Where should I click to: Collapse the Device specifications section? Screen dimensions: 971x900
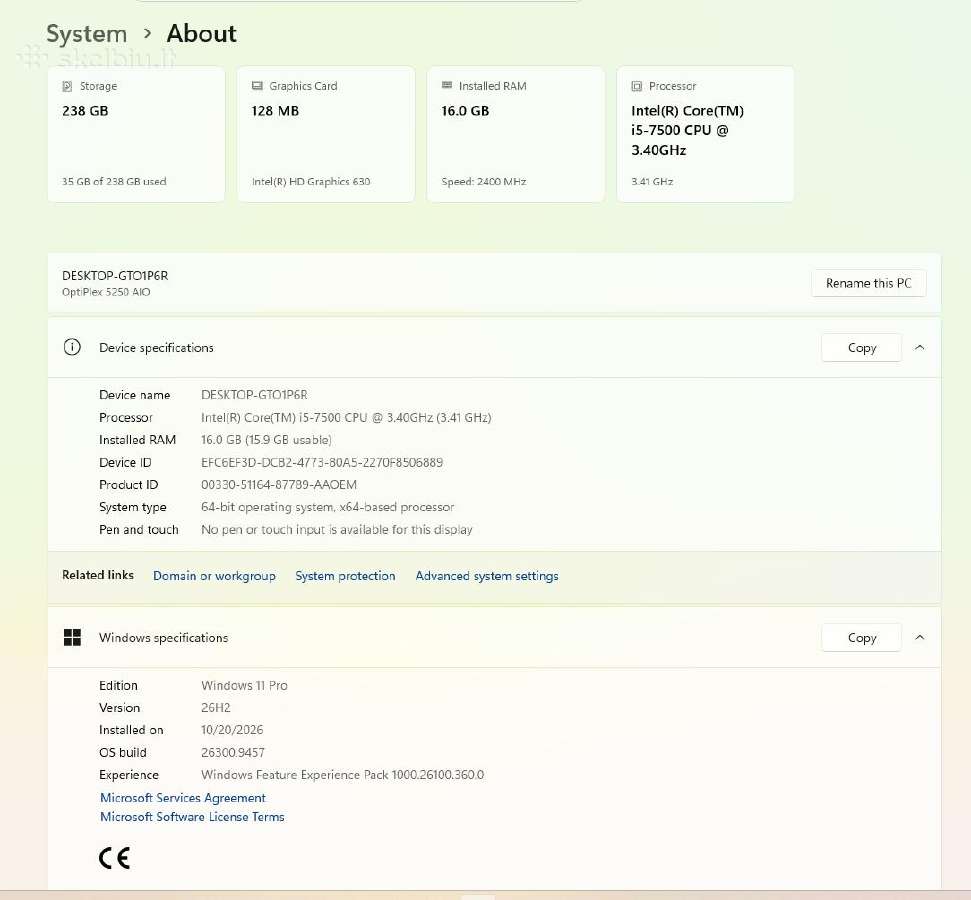pyautogui.click(x=920, y=347)
